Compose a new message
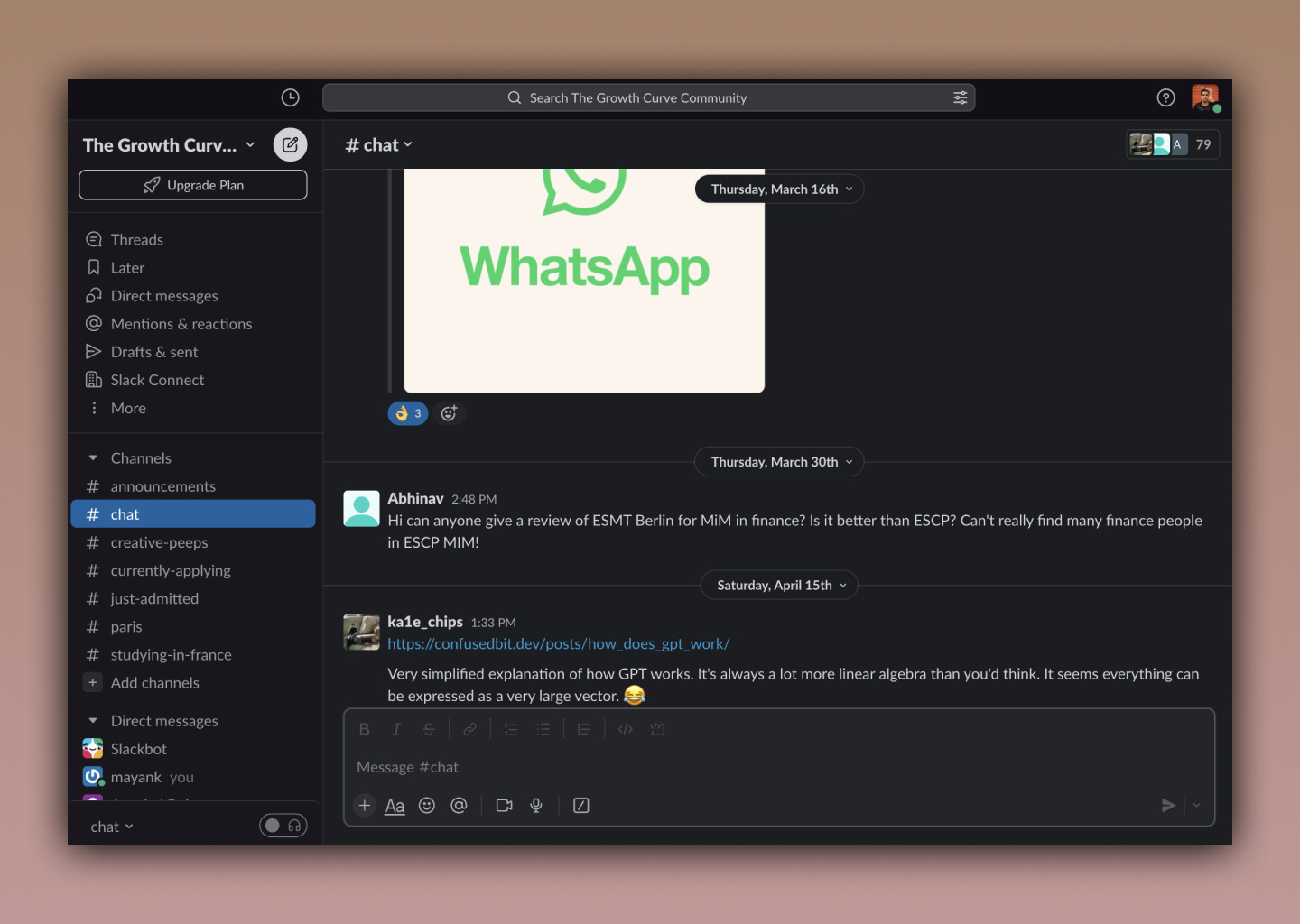 tap(290, 144)
